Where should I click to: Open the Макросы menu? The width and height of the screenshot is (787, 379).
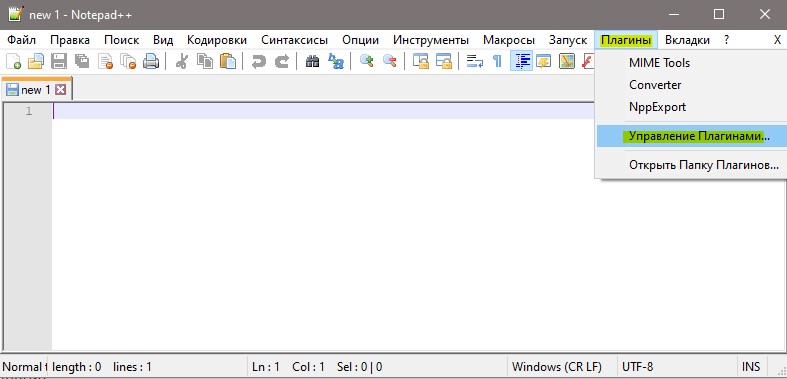509,40
